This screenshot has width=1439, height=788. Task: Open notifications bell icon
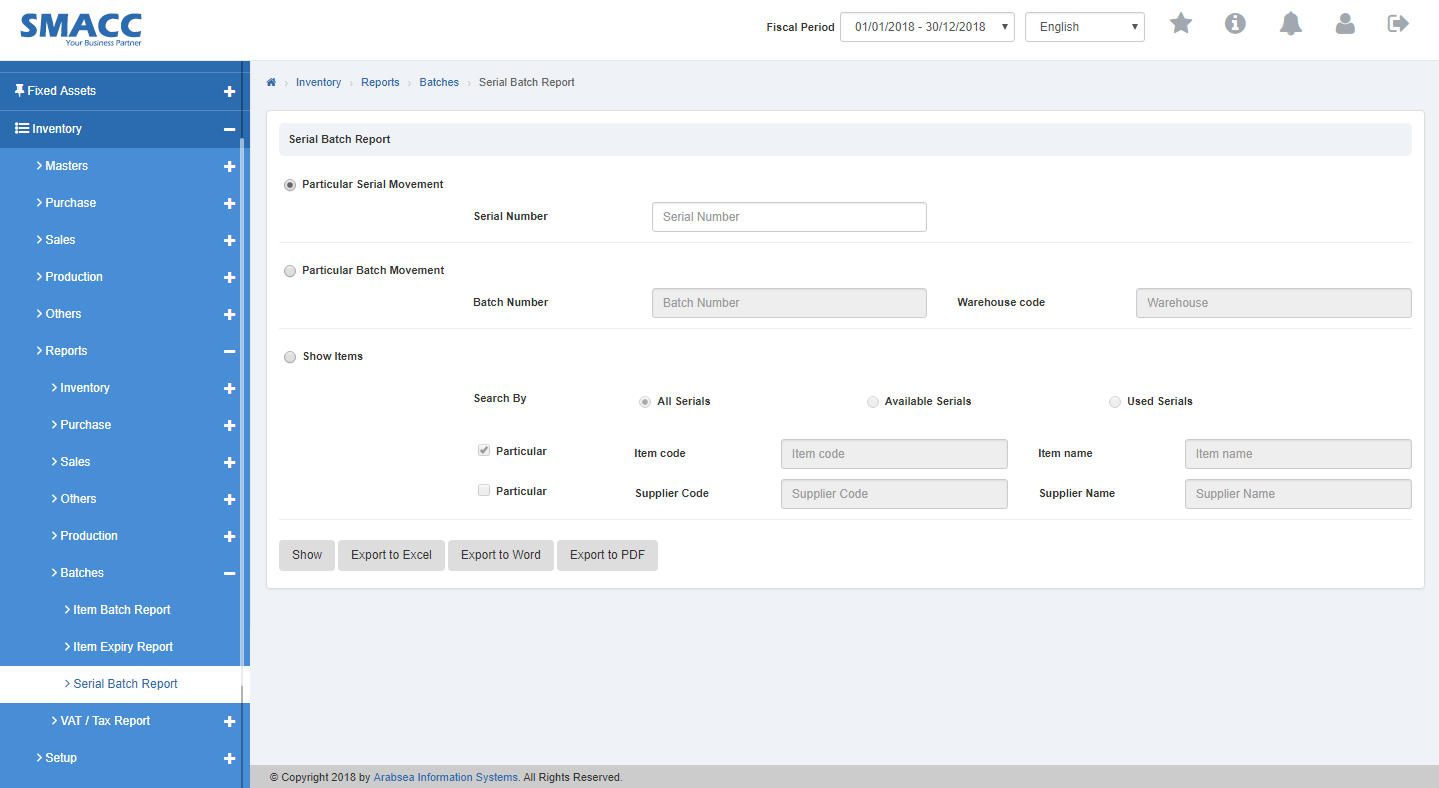pos(1291,24)
